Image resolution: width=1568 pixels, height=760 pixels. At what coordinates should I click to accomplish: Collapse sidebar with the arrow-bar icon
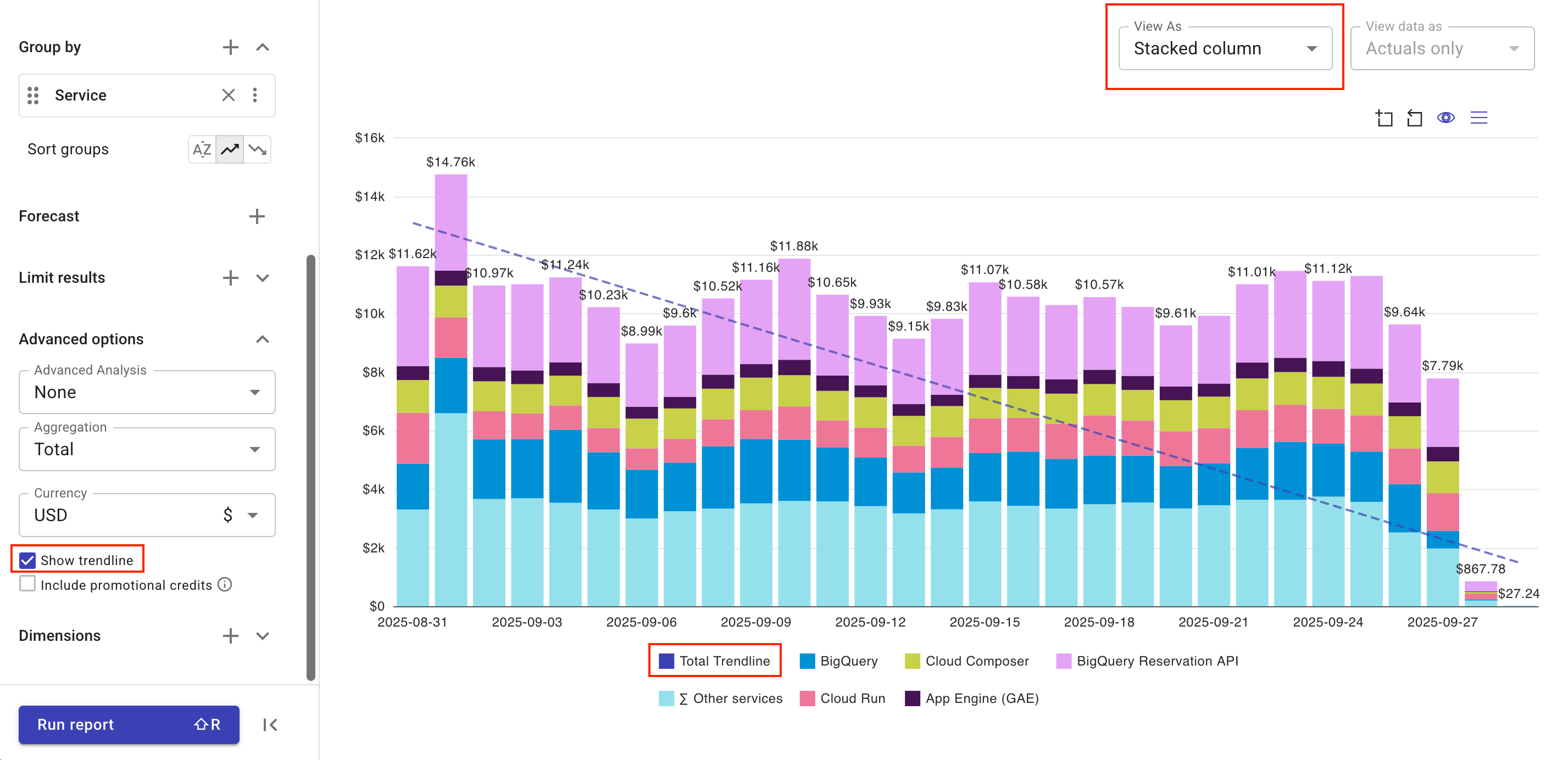pos(270,725)
